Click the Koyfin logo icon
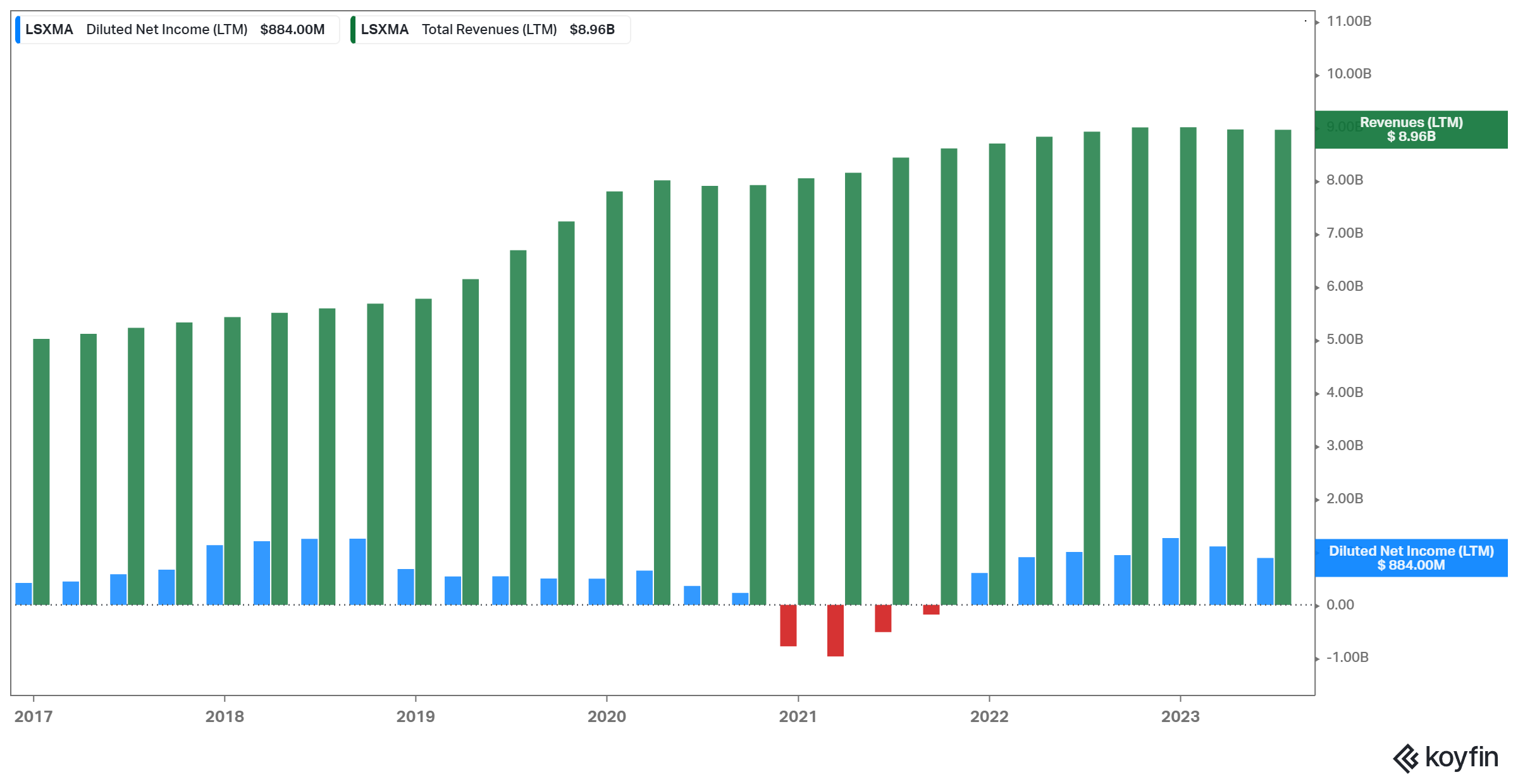The image size is (1518, 784). pyautogui.click(x=1405, y=758)
